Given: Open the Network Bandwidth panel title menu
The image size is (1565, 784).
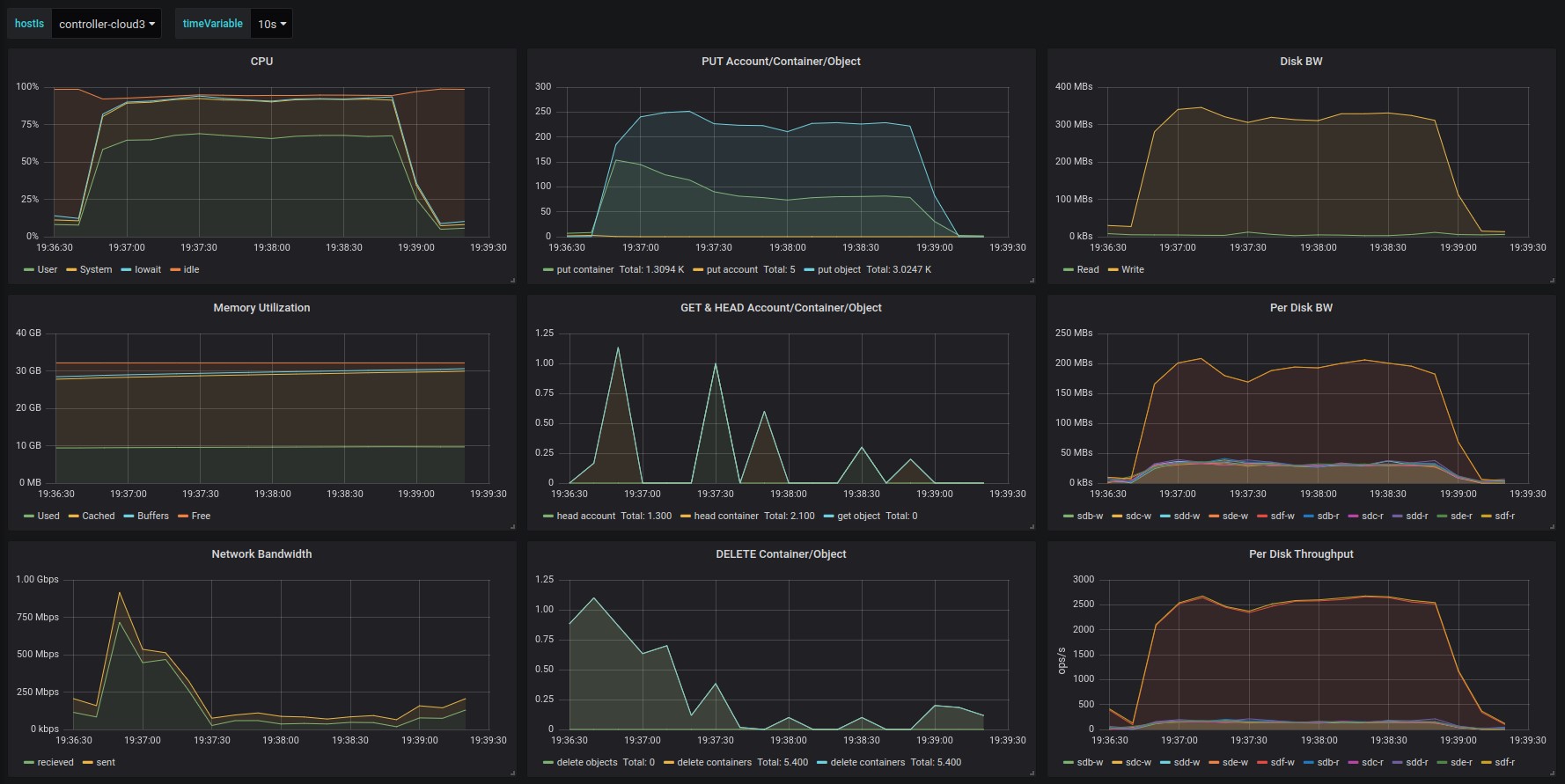Looking at the screenshot, I should 261,554.
